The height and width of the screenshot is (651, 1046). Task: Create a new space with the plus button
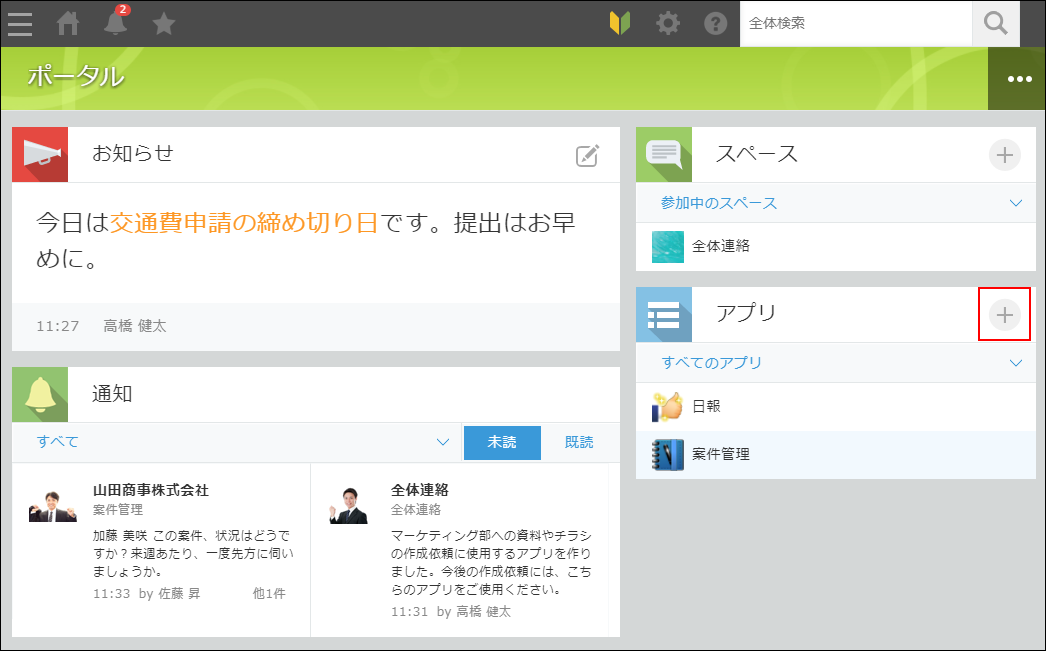(x=1004, y=154)
